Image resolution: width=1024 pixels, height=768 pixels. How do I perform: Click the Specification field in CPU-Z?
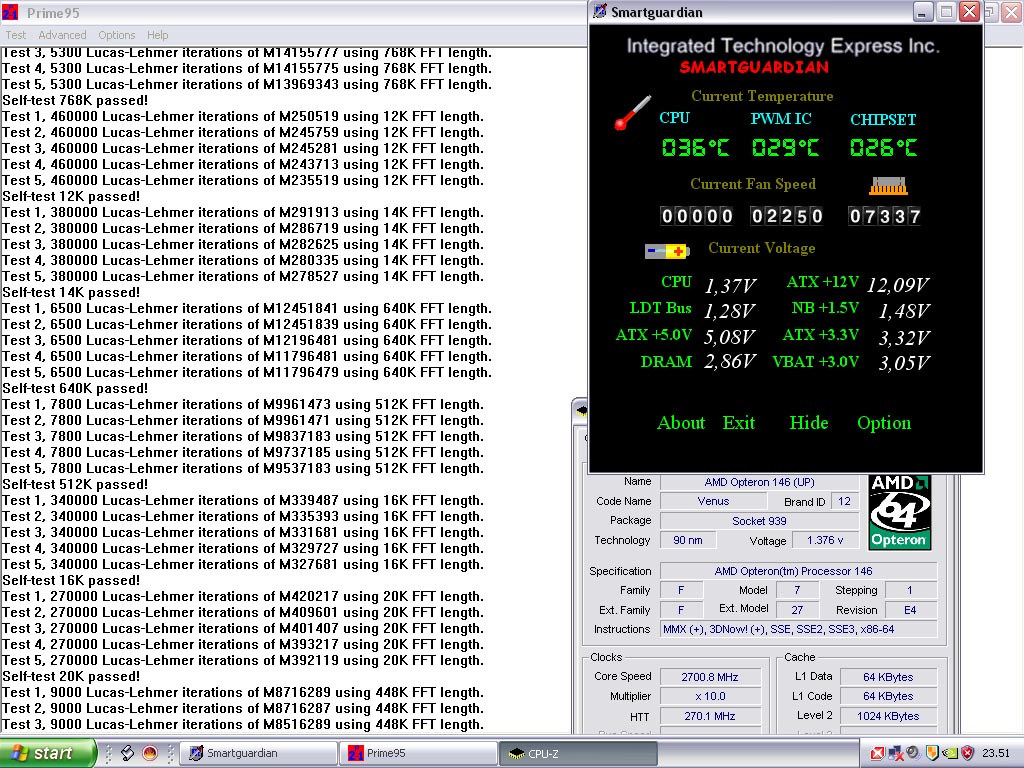pos(798,571)
